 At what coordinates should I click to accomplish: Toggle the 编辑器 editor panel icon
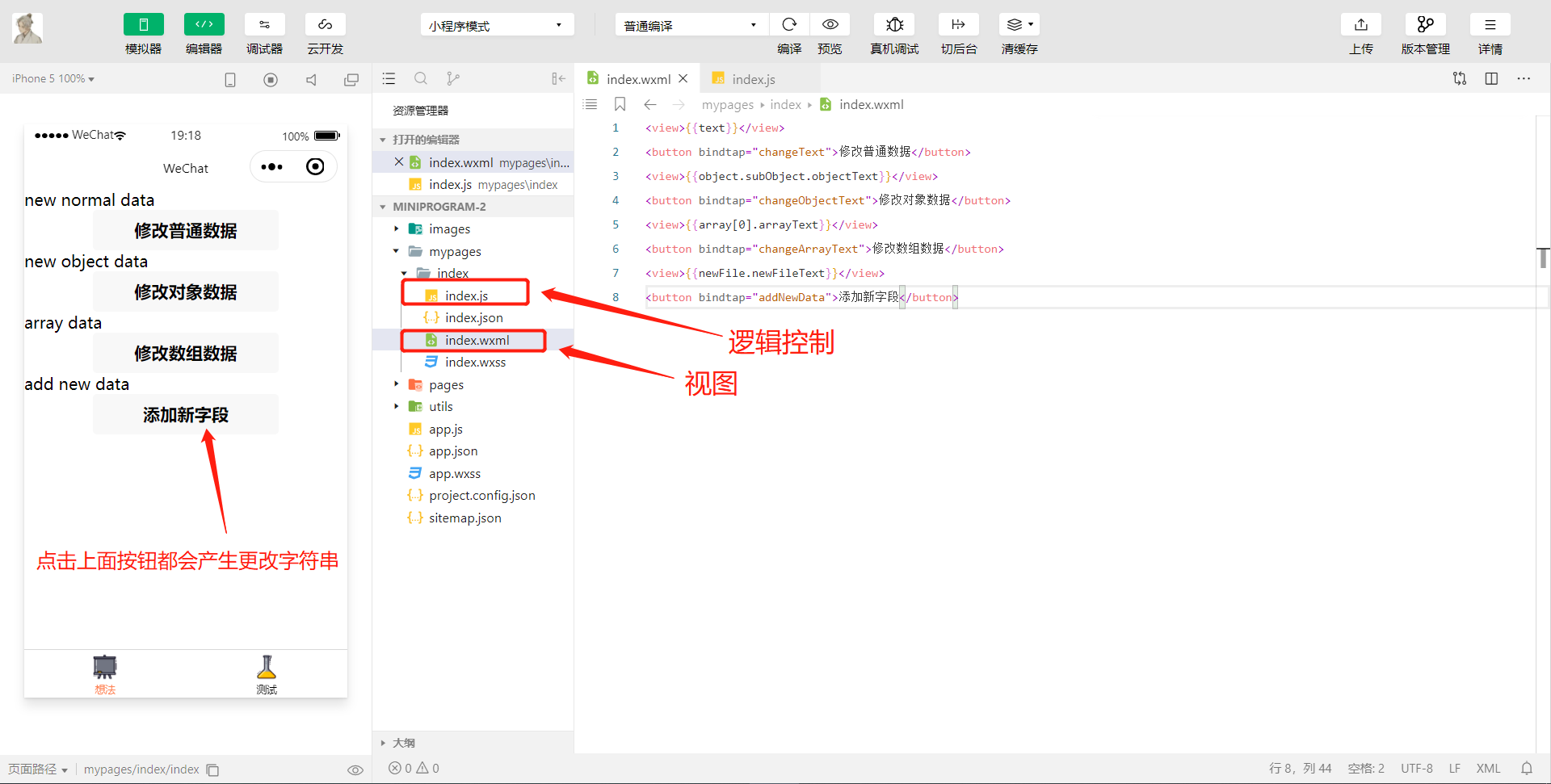(204, 24)
